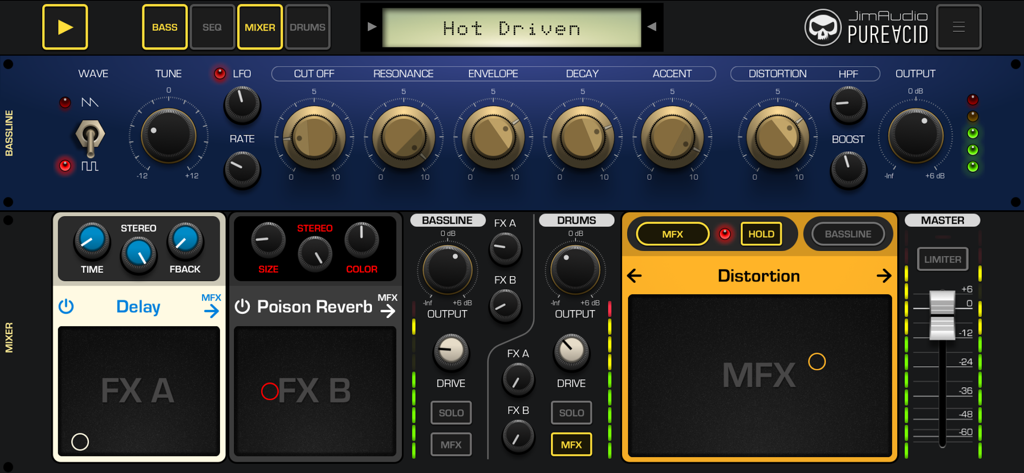The width and height of the screenshot is (1024, 473).
Task: Switch to previous MFX effect left arrow
Action: (634, 276)
